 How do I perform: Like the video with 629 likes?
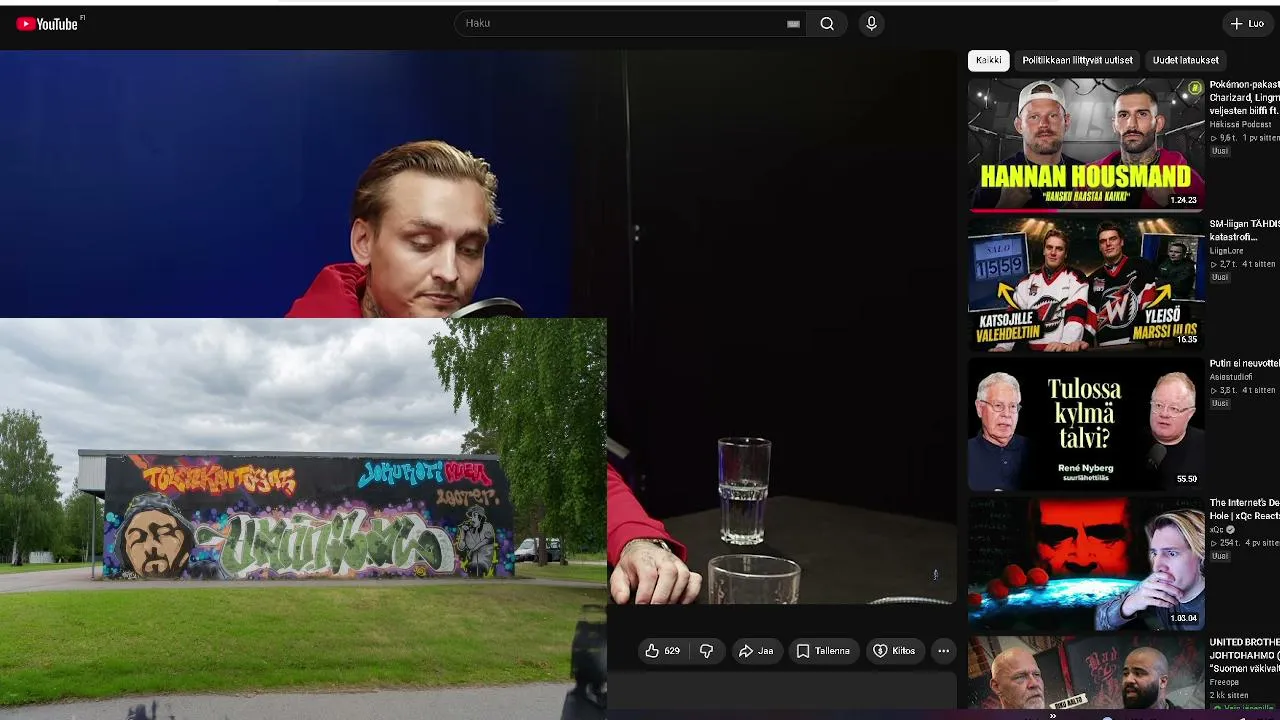[662, 651]
